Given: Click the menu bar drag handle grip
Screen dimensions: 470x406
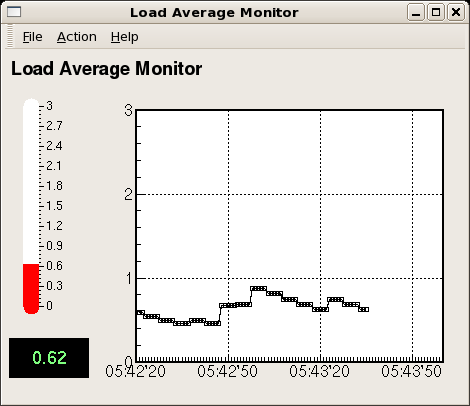Looking at the screenshot, I should [x=10, y=36].
